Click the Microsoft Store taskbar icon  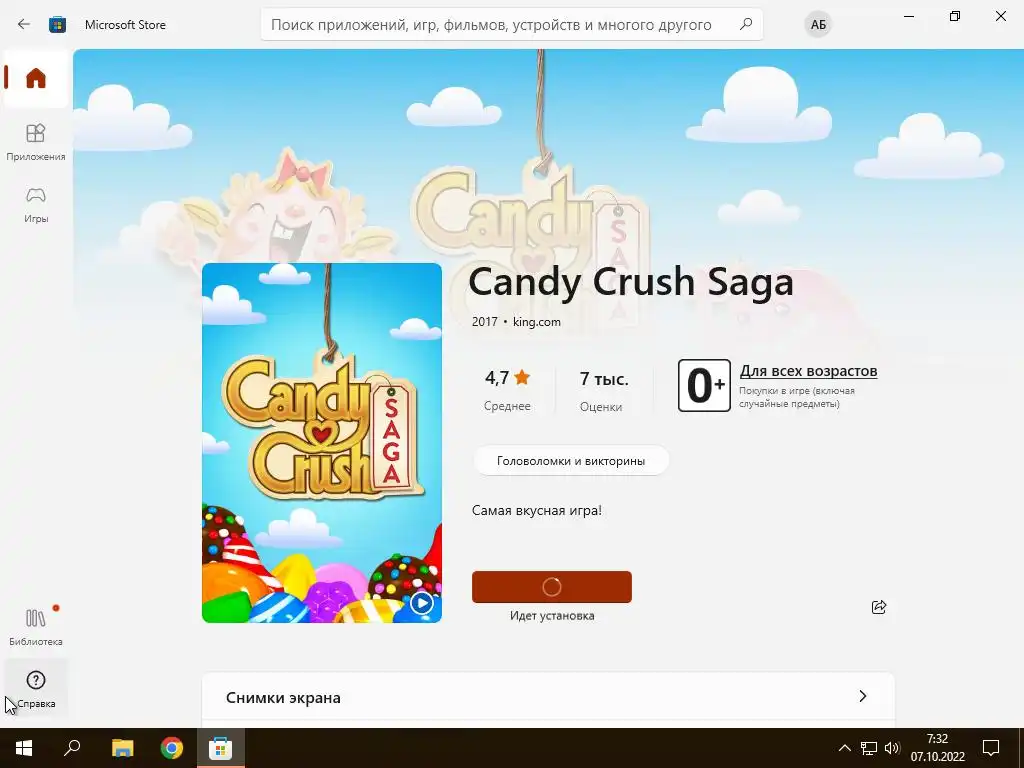tap(221, 748)
